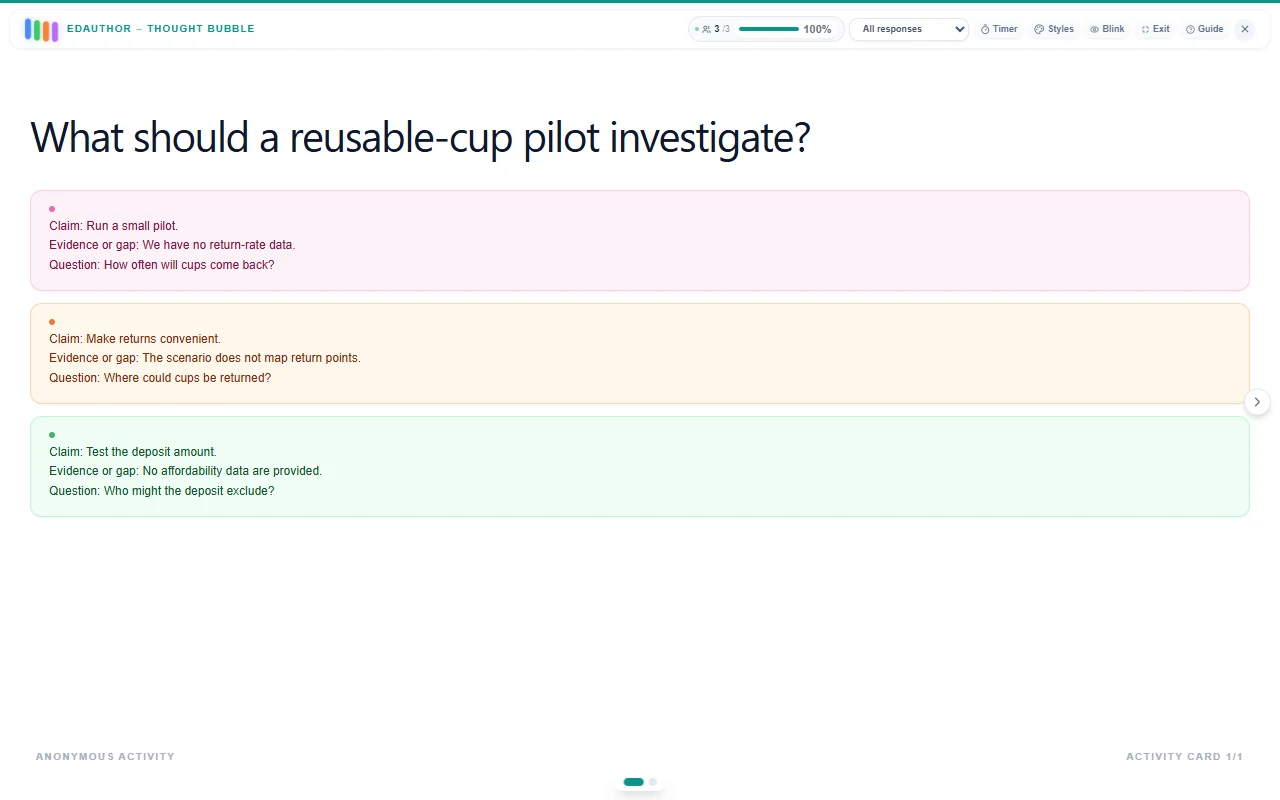Click the 'EDAUTHOR – THOUGHT BUBBLE' title

tap(161, 29)
